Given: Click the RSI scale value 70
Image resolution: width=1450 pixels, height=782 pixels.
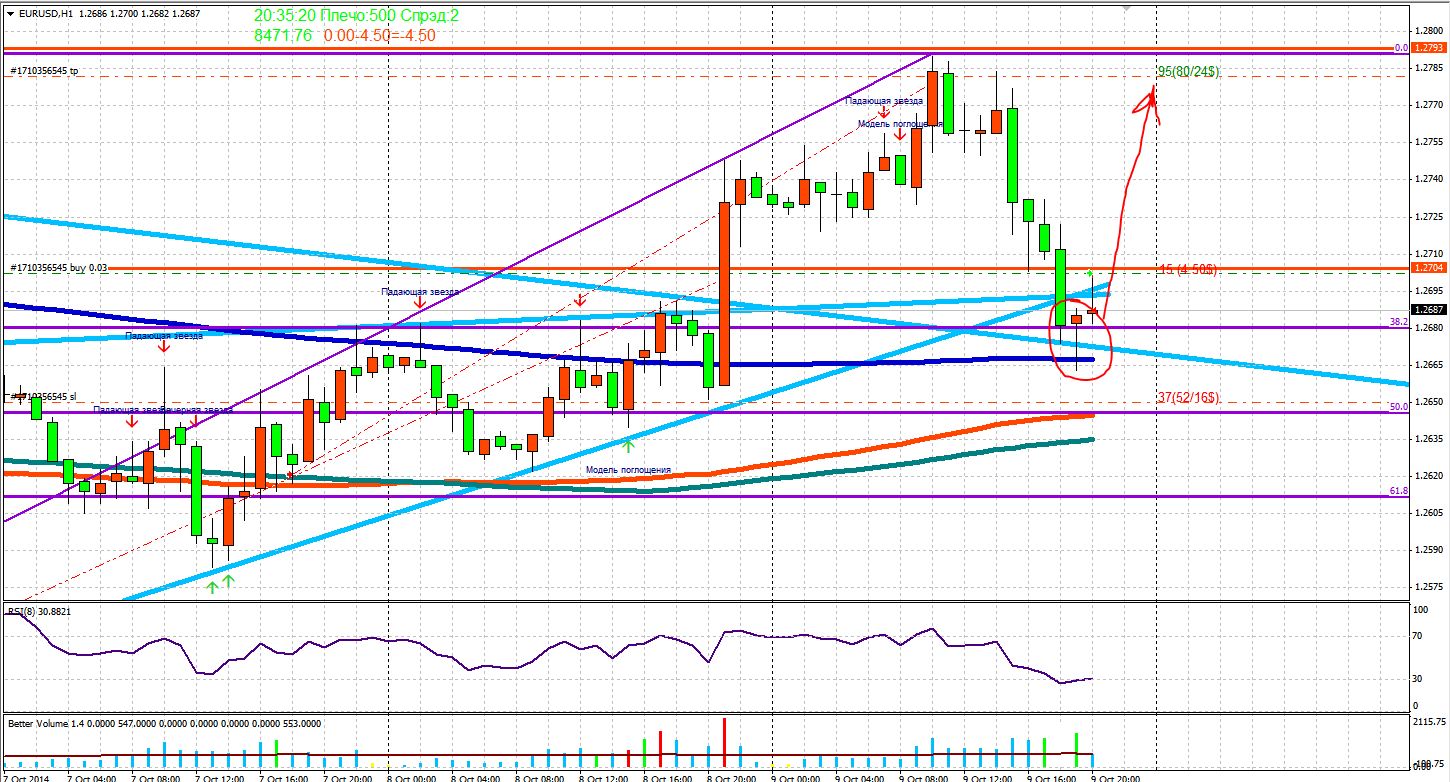Looking at the screenshot, I should coord(1418,636).
